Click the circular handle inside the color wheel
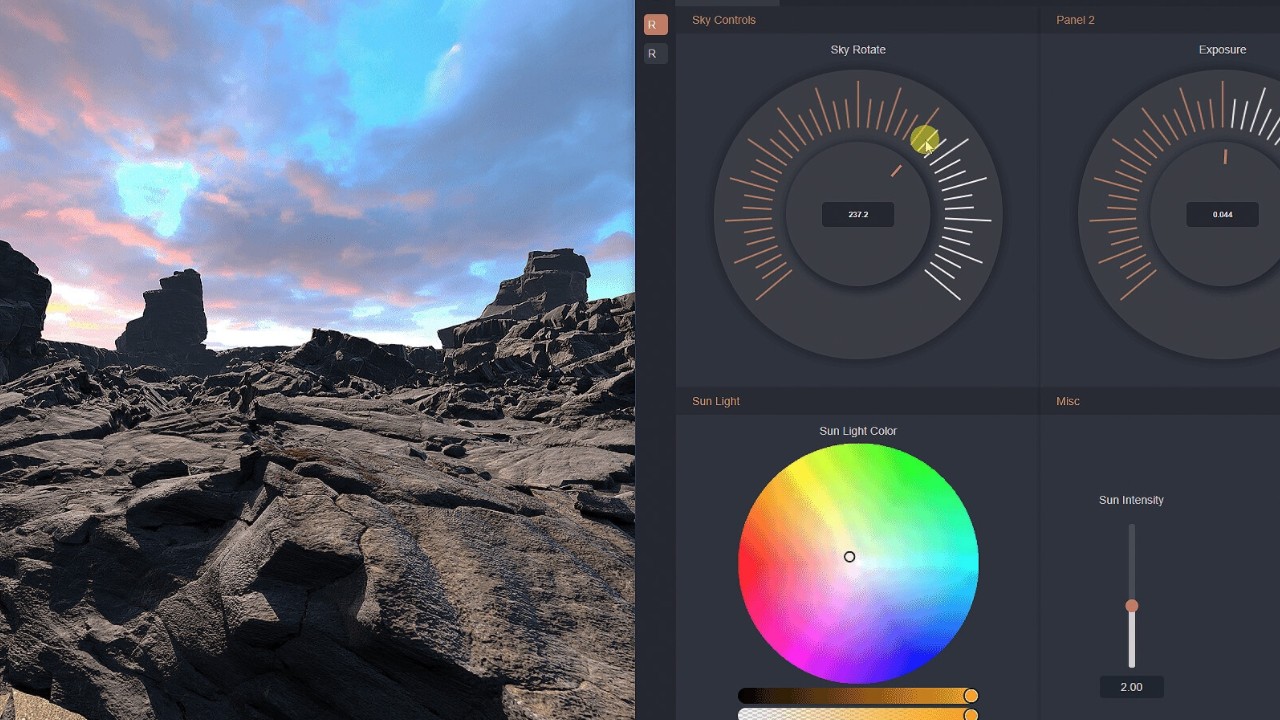Viewport: 1280px width, 720px height. (x=849, y=557)
